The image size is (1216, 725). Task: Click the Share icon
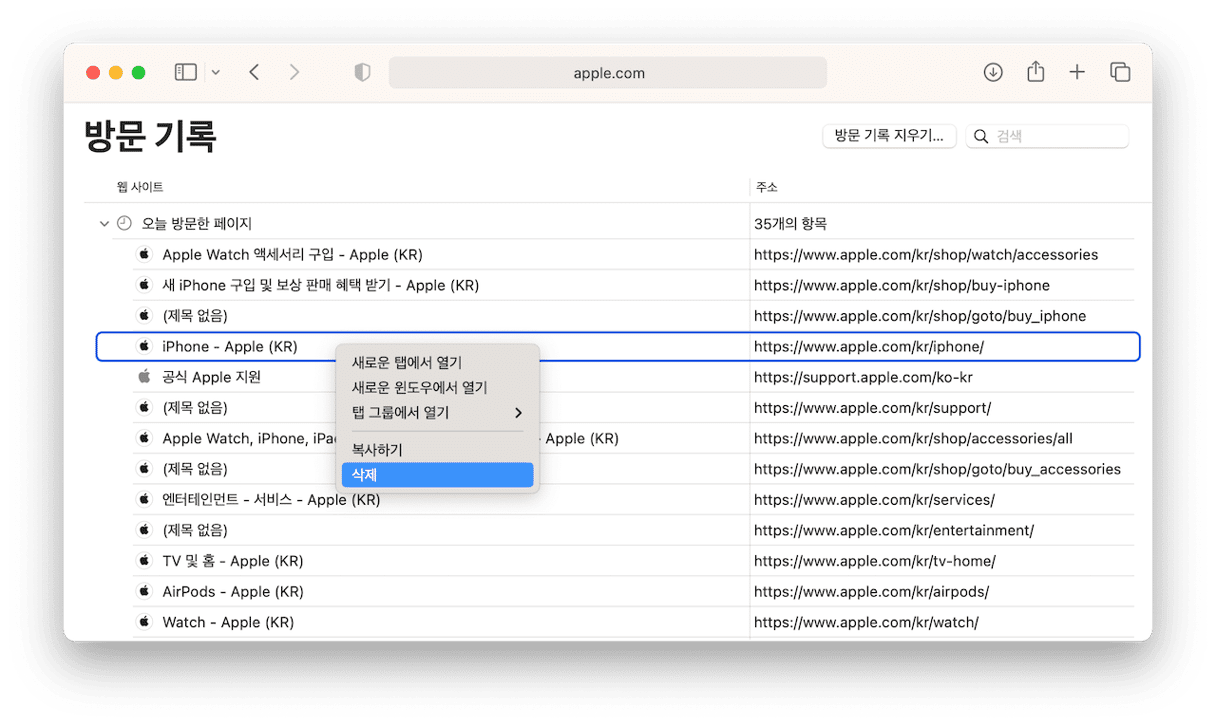[x=1036, y=71]
